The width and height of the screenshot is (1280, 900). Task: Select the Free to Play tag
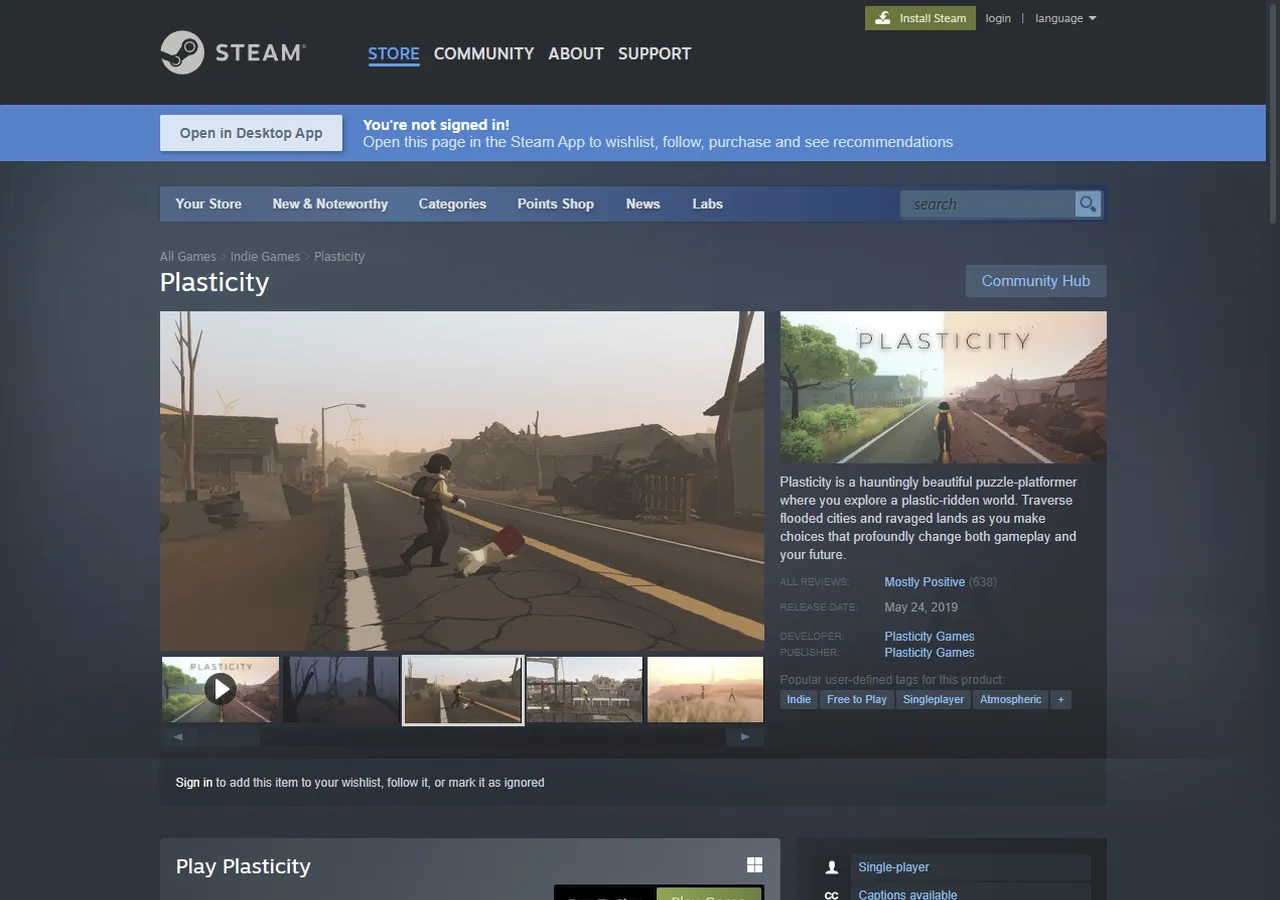click(x=857, y=700)
